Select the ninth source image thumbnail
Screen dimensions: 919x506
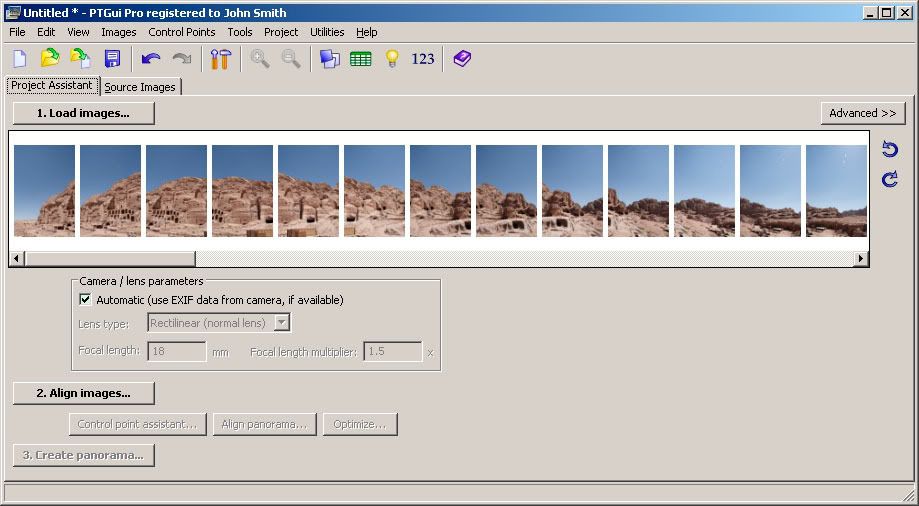(x=572, y=191)
